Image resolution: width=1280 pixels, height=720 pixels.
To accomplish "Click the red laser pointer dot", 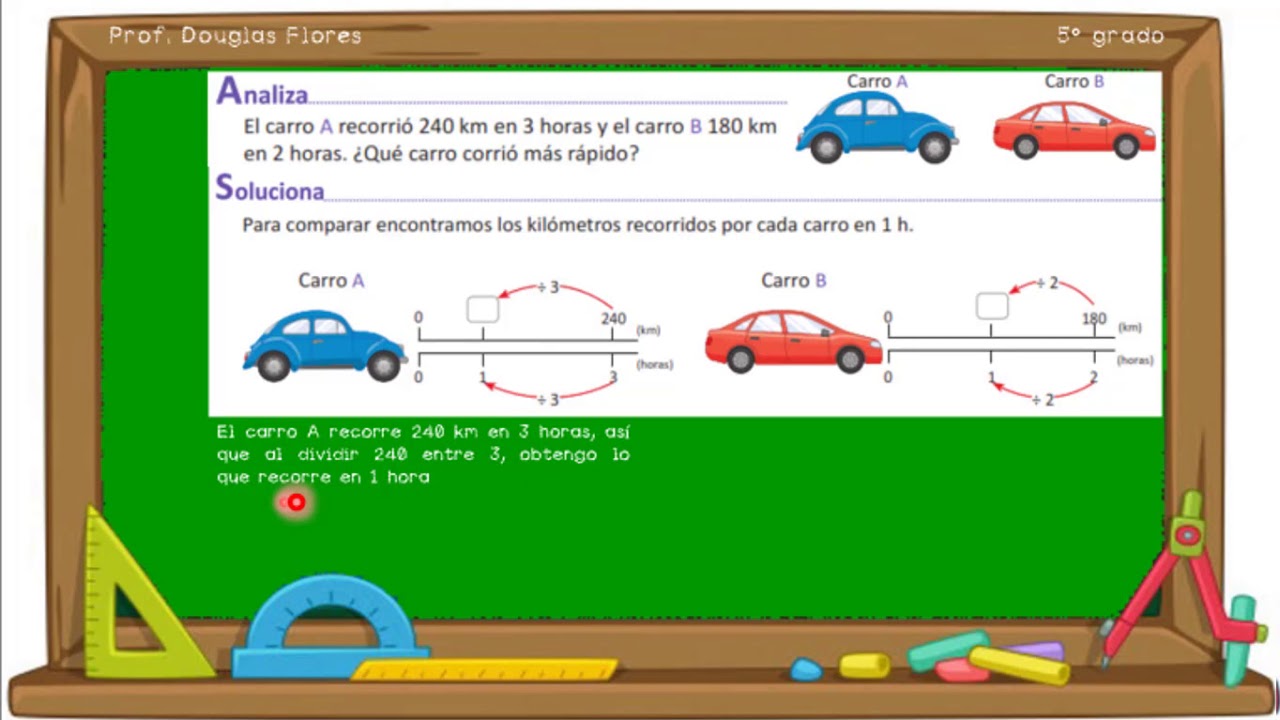I will pos(296,502).
